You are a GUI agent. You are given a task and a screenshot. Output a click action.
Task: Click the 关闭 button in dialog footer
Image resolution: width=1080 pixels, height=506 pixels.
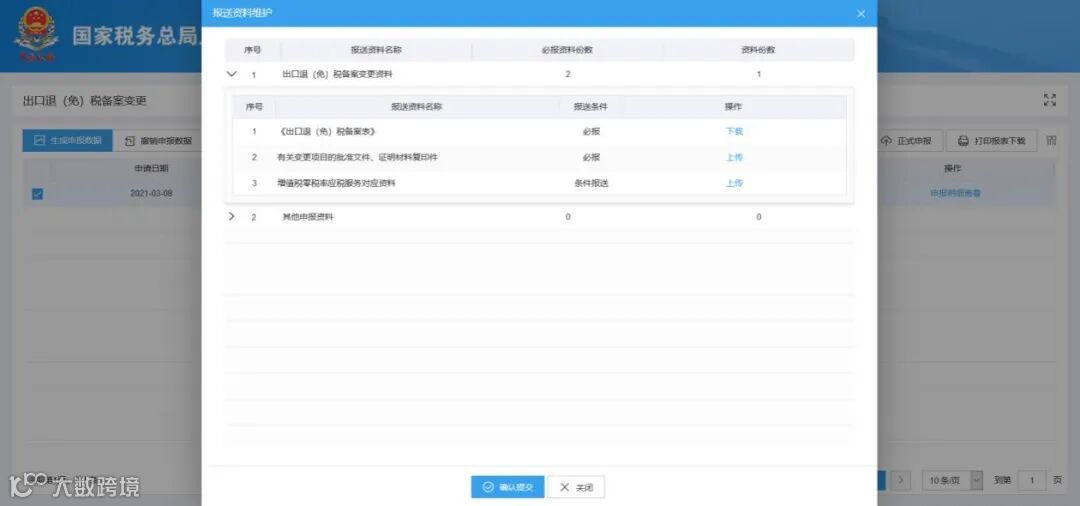(576, 487)
